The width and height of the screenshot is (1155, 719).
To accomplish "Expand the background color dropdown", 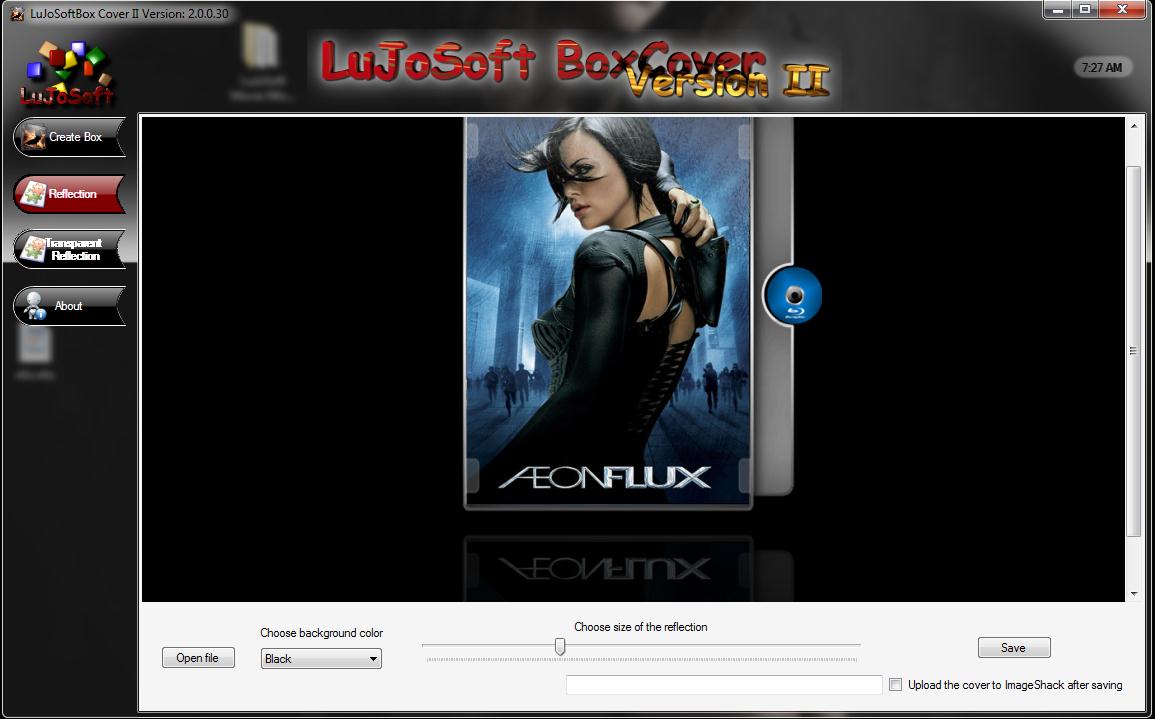I will tap(321, 659).
